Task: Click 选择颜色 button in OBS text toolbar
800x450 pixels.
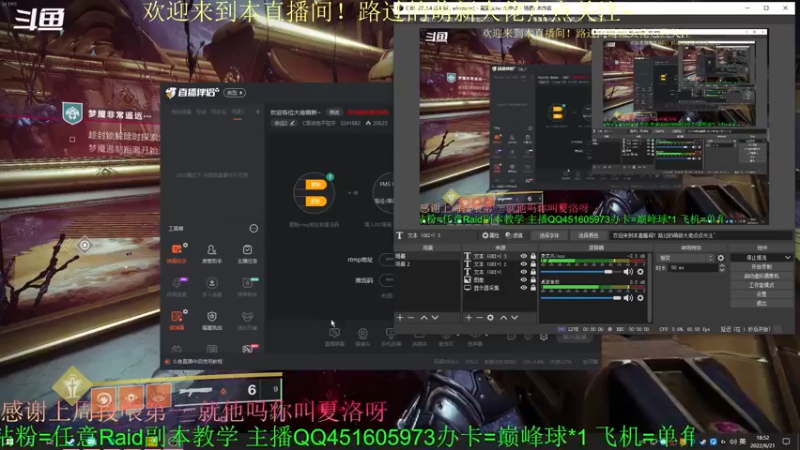Action: pos(588,235)
